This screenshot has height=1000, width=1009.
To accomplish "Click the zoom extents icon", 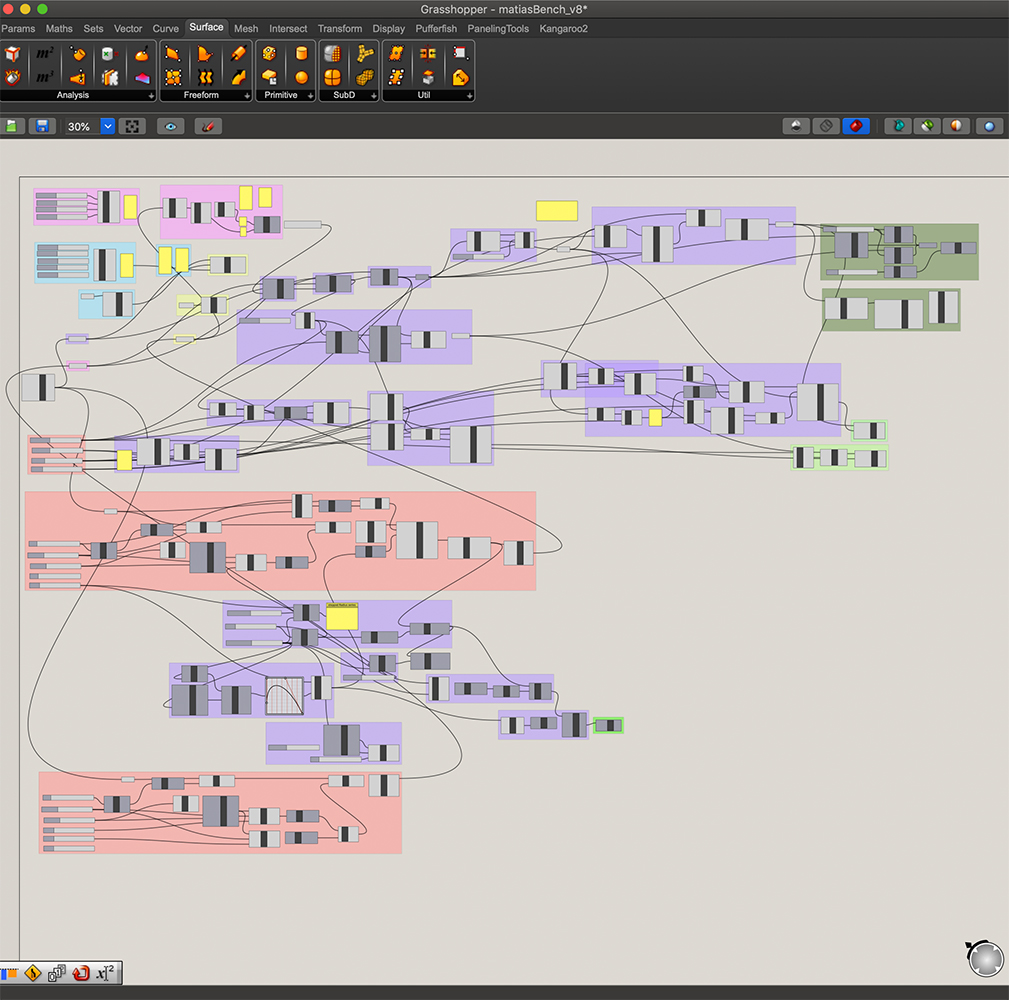I will pos(134,127).
